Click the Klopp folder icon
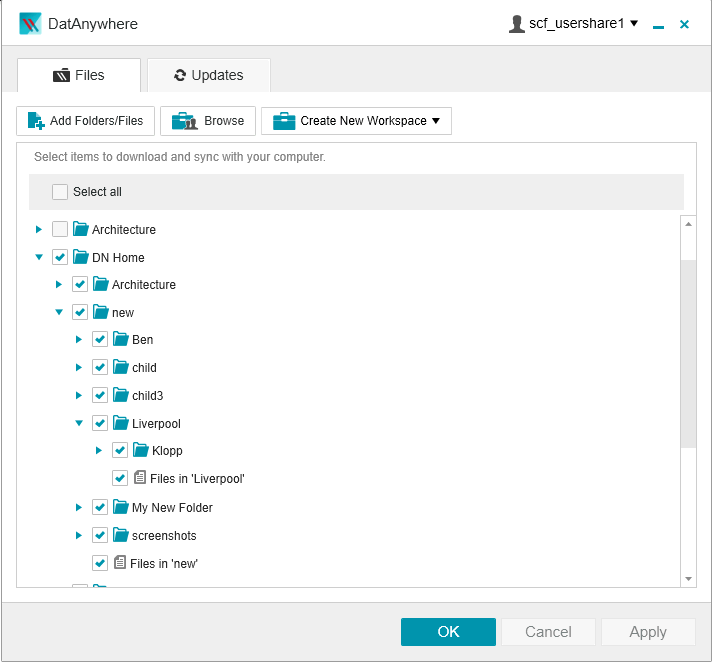 pyautogui.click(x=141, y=450)
